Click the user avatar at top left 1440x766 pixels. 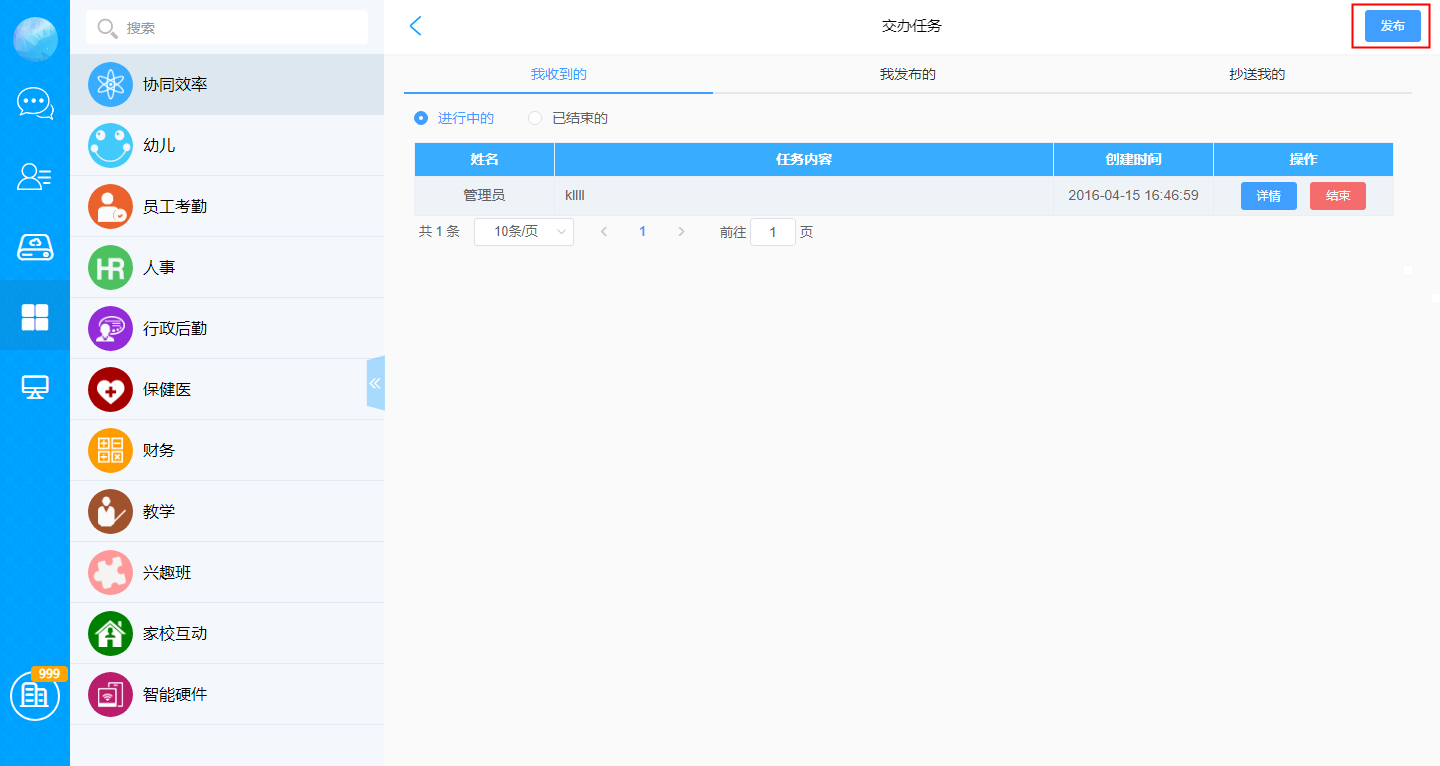[35, 39]
